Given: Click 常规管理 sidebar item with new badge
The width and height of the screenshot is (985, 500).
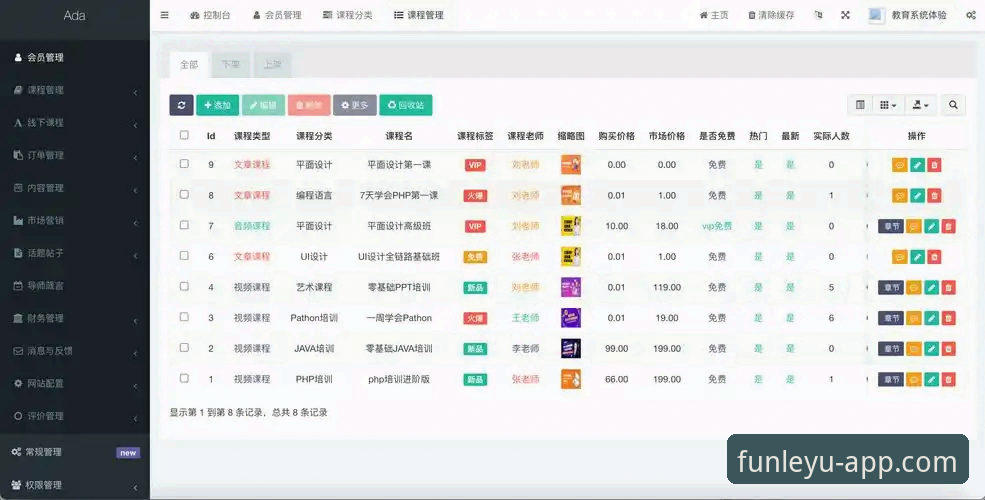Looking at the screenshot, I should [x=75, y=452].
